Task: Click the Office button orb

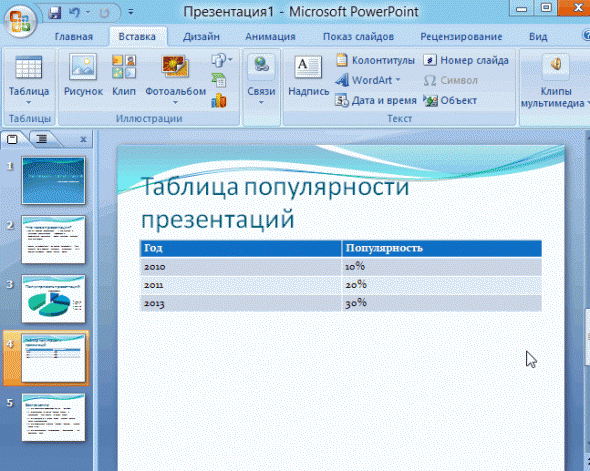Action: [21, 21]
